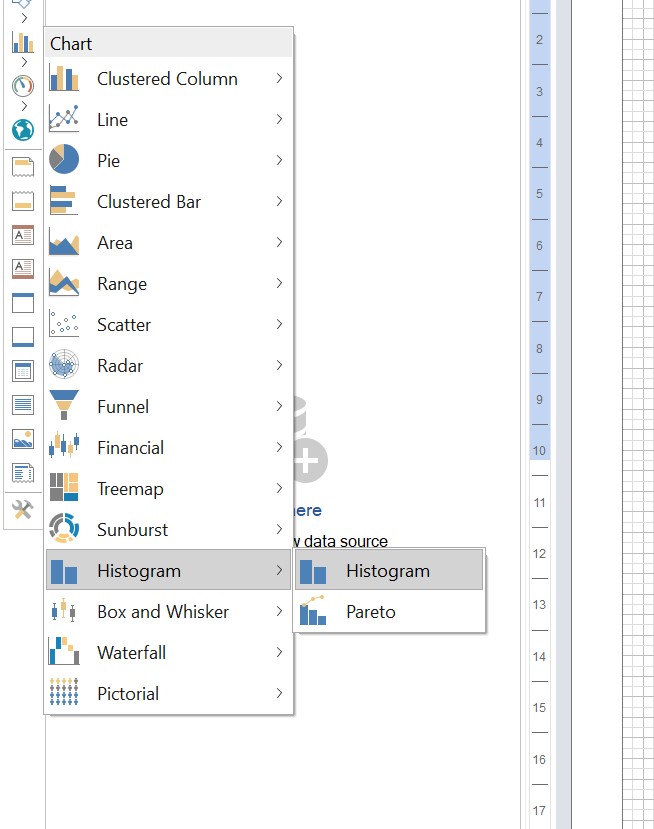
Task: Select the Sunburst chart entry
Action: pos(169,529)
